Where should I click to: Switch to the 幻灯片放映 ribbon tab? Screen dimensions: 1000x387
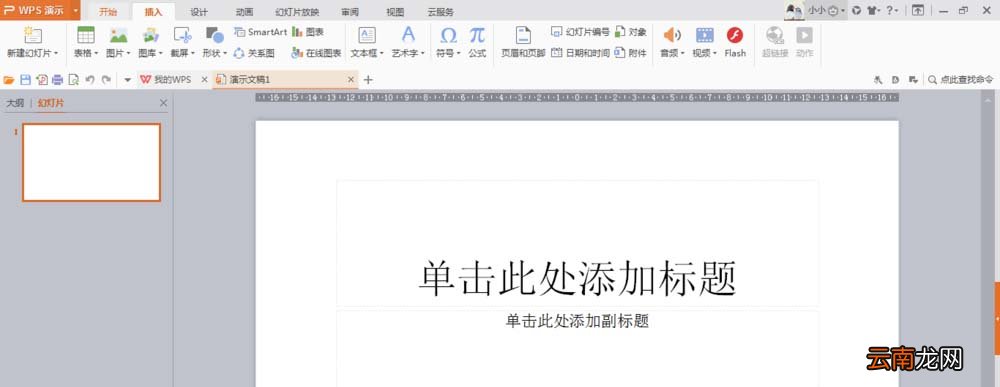[297, 12]
